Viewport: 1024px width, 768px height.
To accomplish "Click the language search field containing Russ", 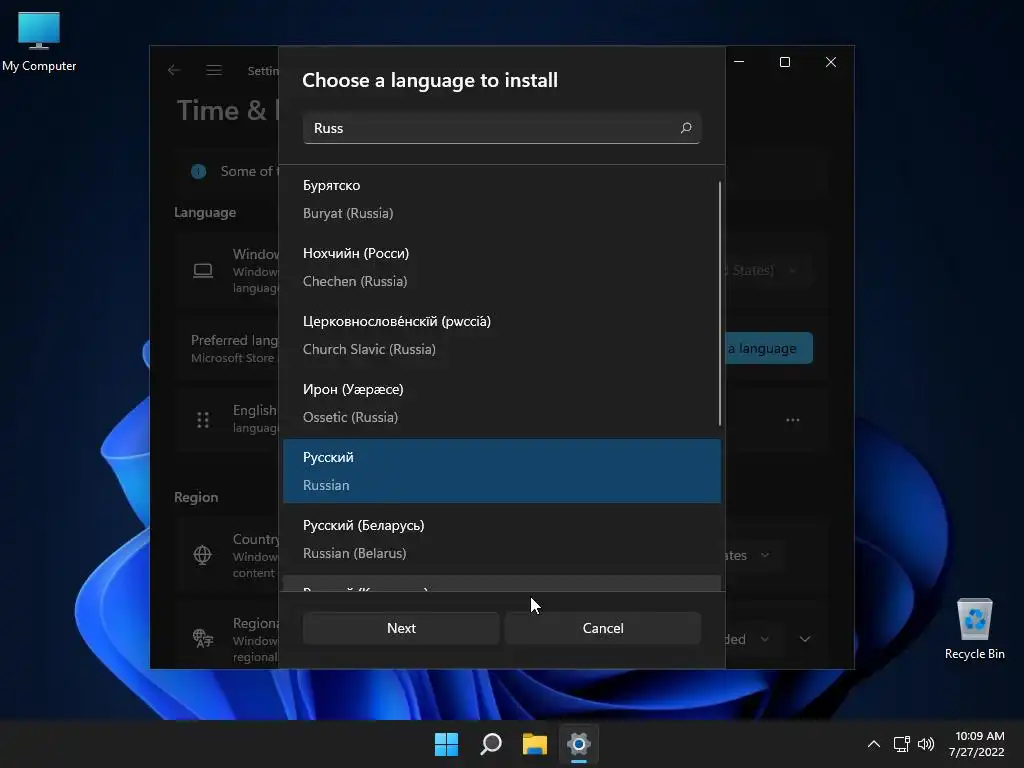I will pyautogui.click(x=502, y=128).
